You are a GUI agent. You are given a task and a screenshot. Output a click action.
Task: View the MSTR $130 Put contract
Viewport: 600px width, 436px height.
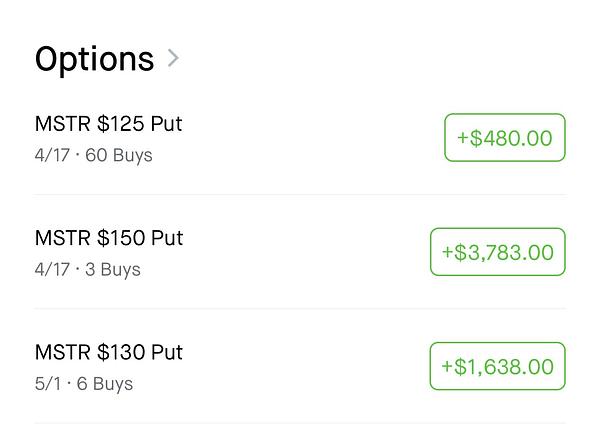109,352
